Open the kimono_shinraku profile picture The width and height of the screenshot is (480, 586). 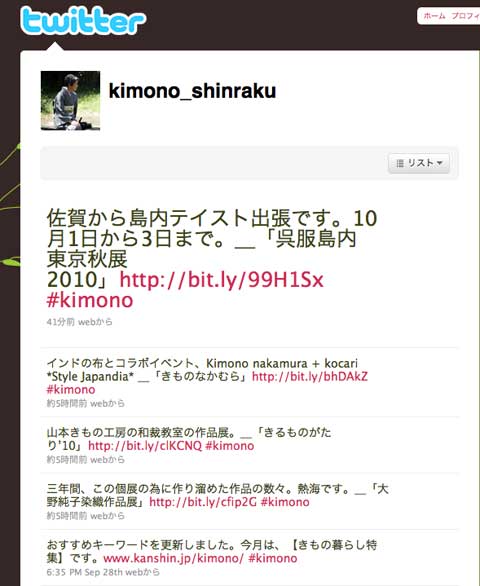click(70, 101)
